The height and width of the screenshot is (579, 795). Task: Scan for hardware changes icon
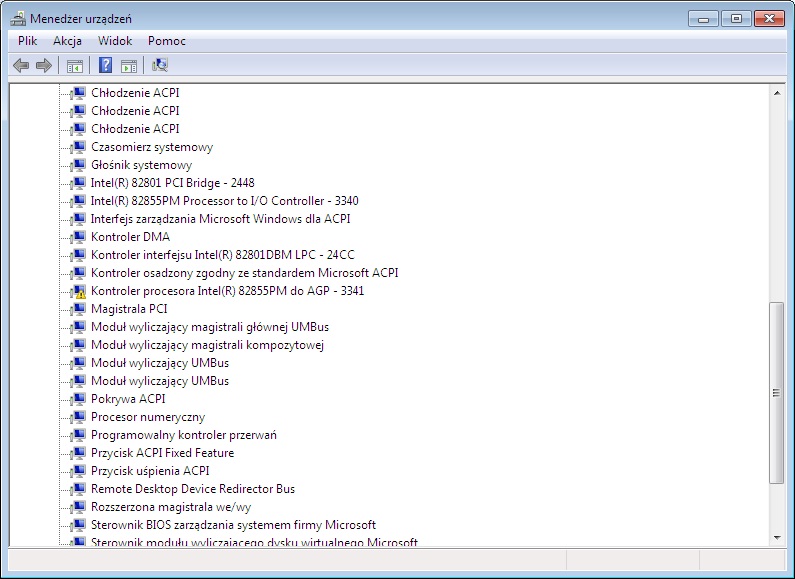[x=160, y=65]
